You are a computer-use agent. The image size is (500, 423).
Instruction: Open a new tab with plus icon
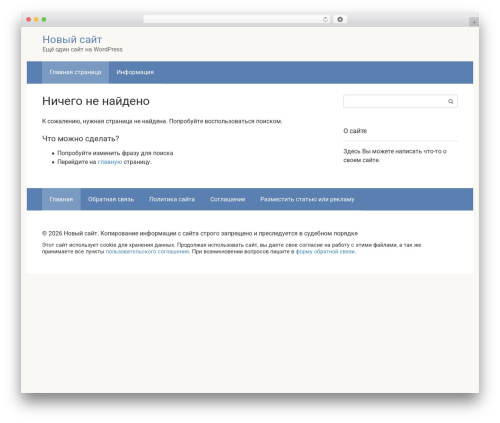474,22
